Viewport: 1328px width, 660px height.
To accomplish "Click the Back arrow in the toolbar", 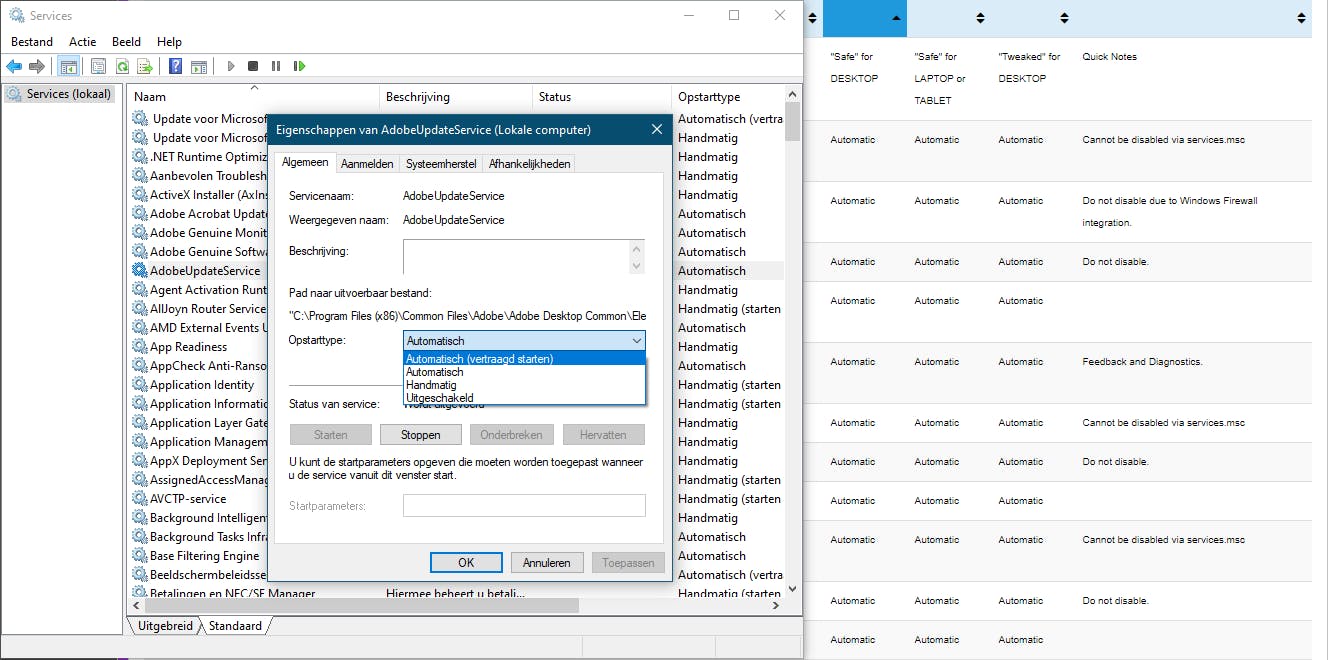I will [14, 67].
